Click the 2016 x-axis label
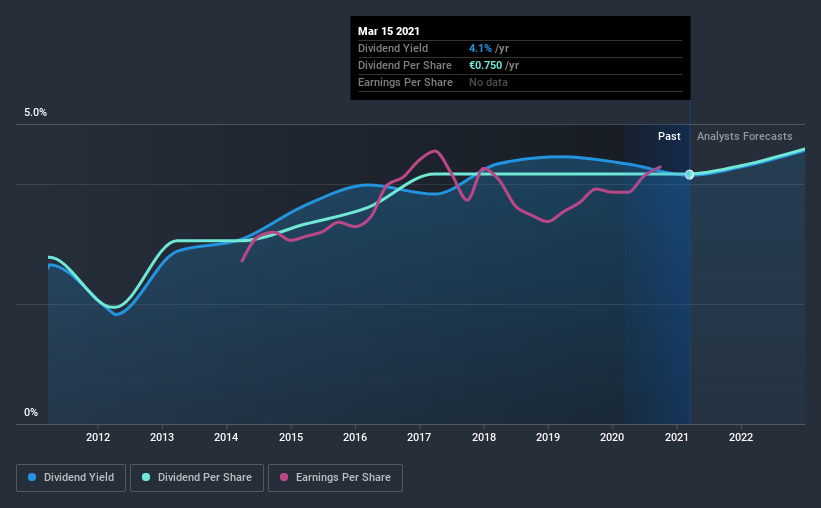821x508 pixels. (x=355, y=437)
